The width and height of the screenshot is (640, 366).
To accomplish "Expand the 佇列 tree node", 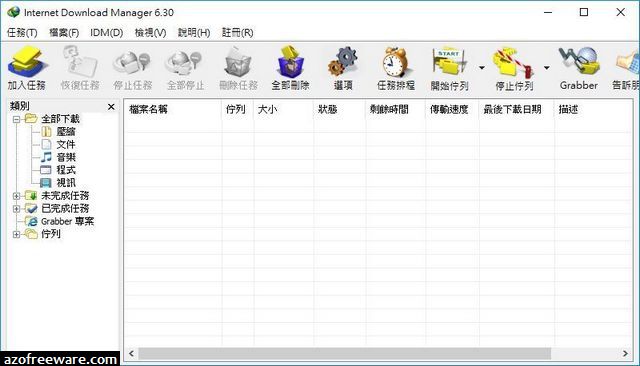I will point(16,235).
